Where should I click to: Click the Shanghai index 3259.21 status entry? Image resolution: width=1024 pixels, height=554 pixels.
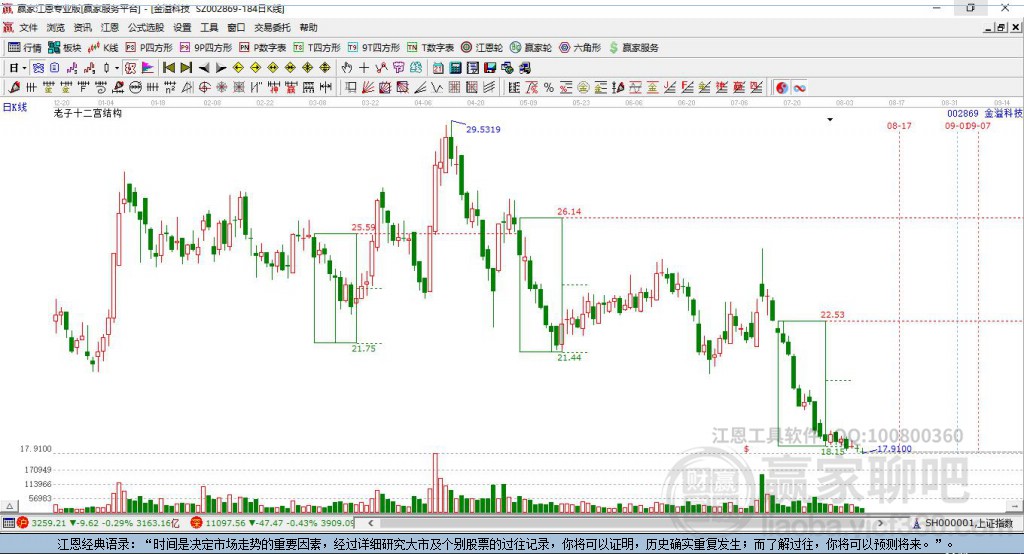99,523
